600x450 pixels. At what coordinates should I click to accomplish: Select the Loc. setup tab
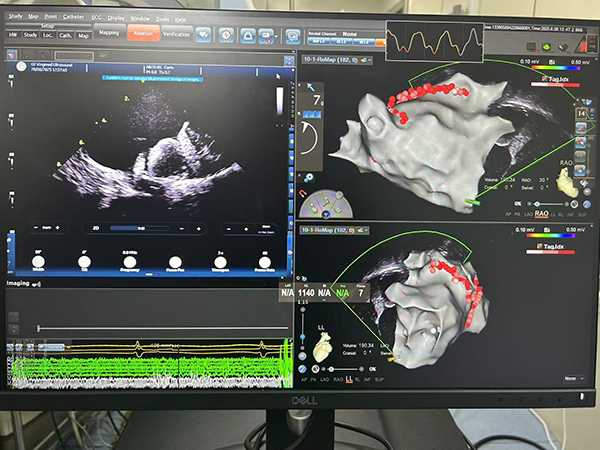47,34
